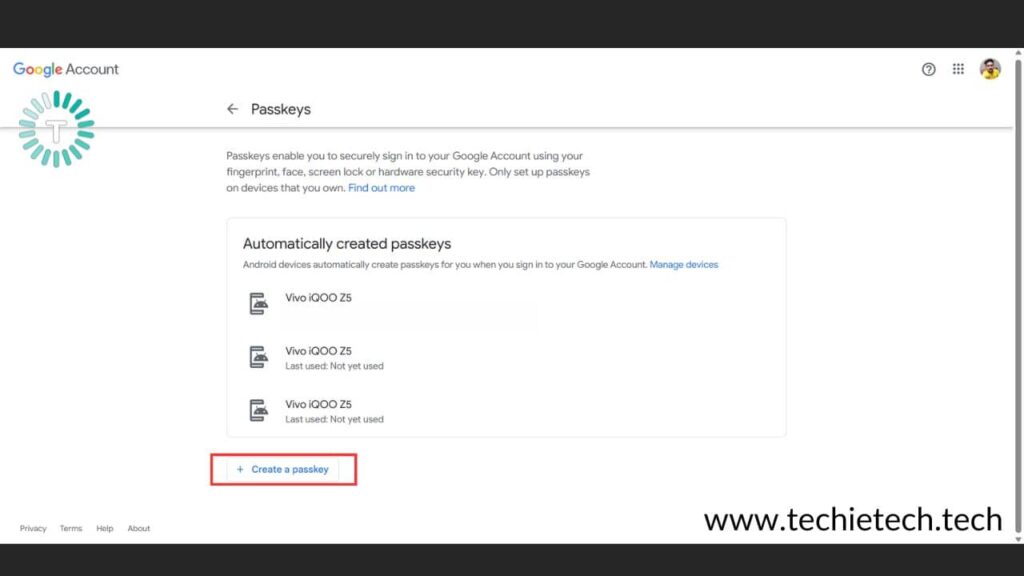Viewport: 1024px width, 576px height.
Task: Select the second passkey marked Not yet used
Action: pos(318,356)
